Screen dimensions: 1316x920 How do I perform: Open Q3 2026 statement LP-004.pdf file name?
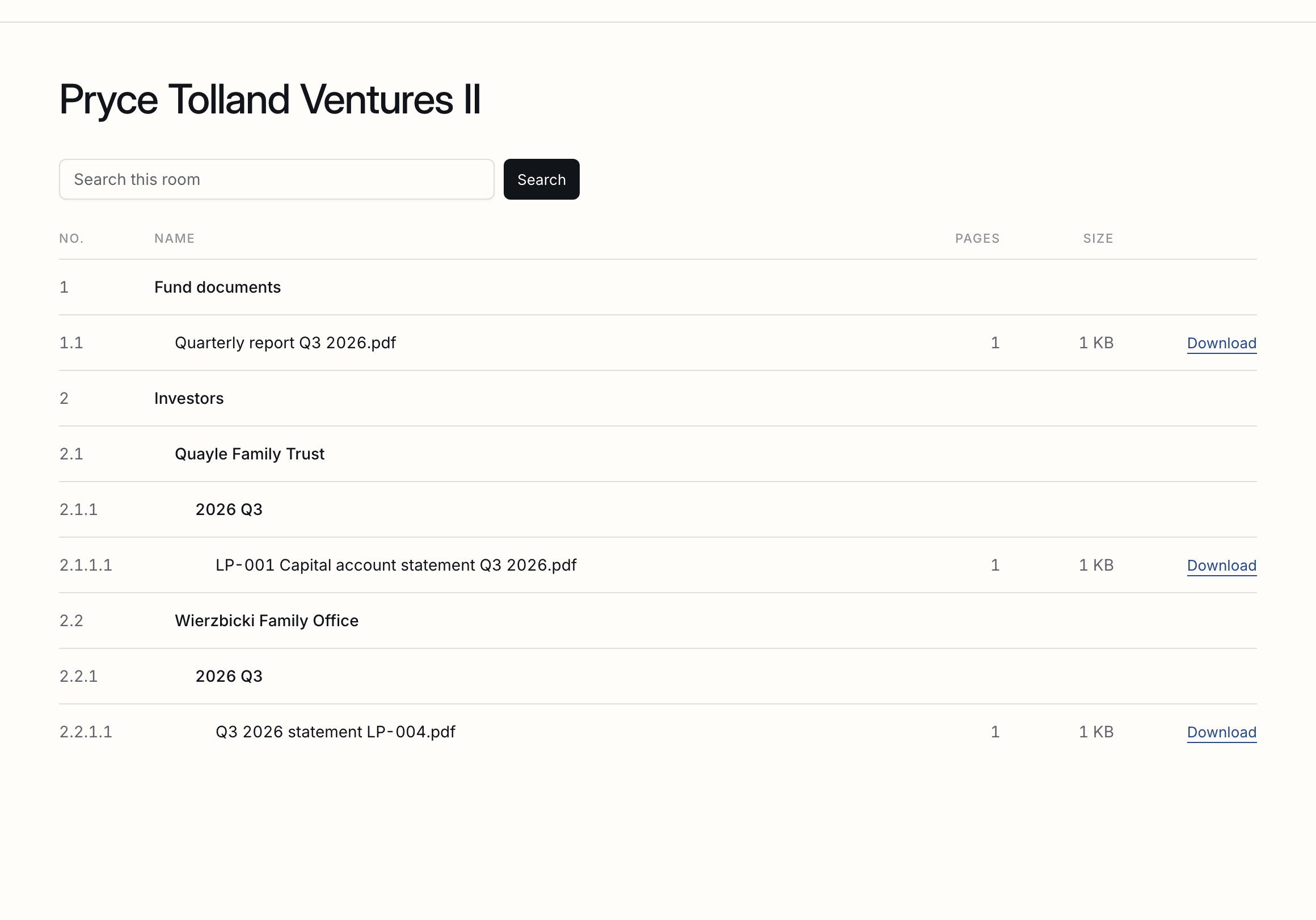(x=335, y=732)
